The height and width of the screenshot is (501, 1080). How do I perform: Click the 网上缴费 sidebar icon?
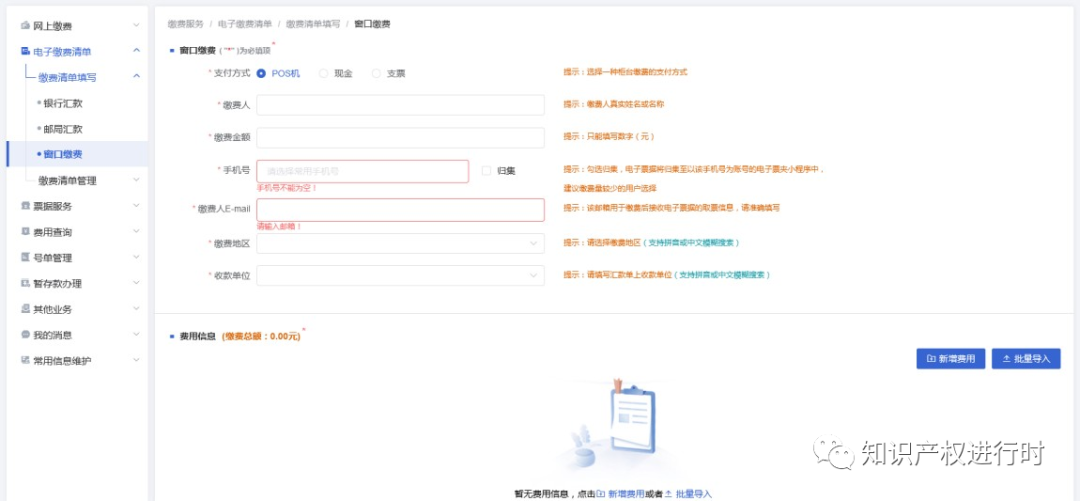25,25
